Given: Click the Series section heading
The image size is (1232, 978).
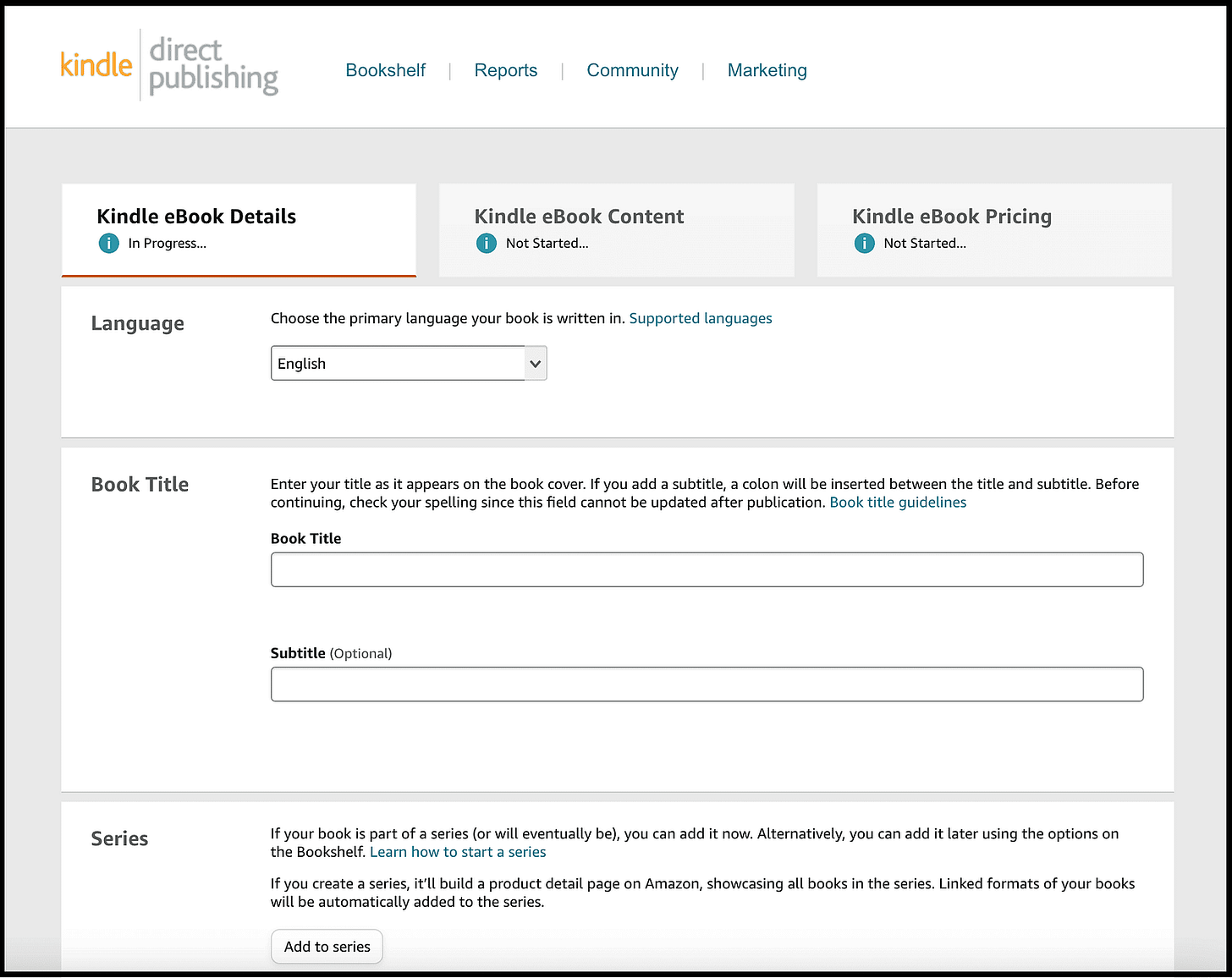Looking at the screenshot, I should 119,838.
